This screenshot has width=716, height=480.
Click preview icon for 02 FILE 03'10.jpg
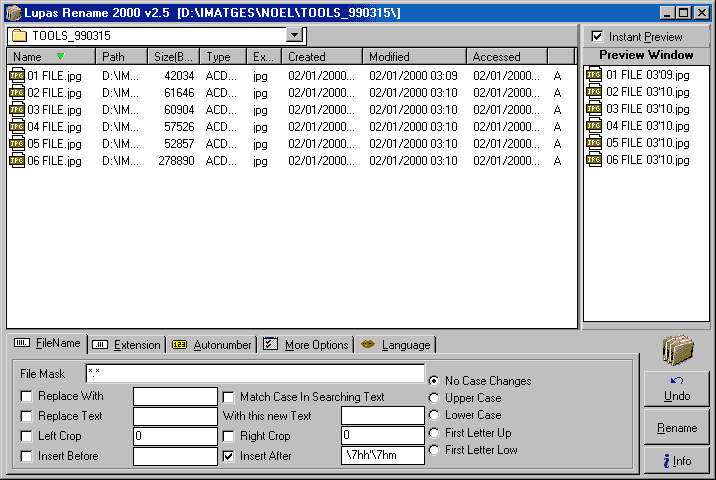[594, 92]
